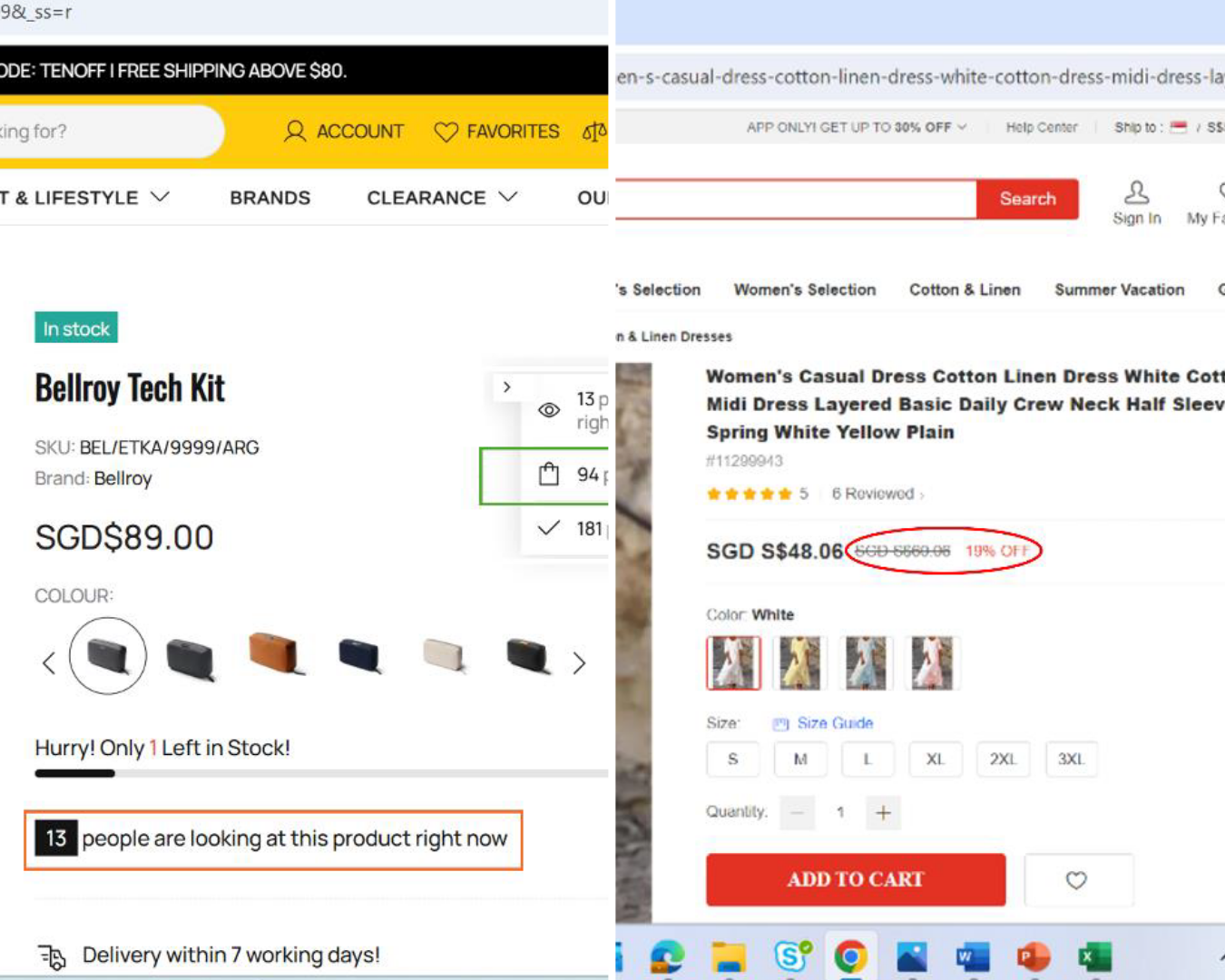Increase quantity with plus button
The height and width of the screenshot is (980, 1225).
point(883,812)
